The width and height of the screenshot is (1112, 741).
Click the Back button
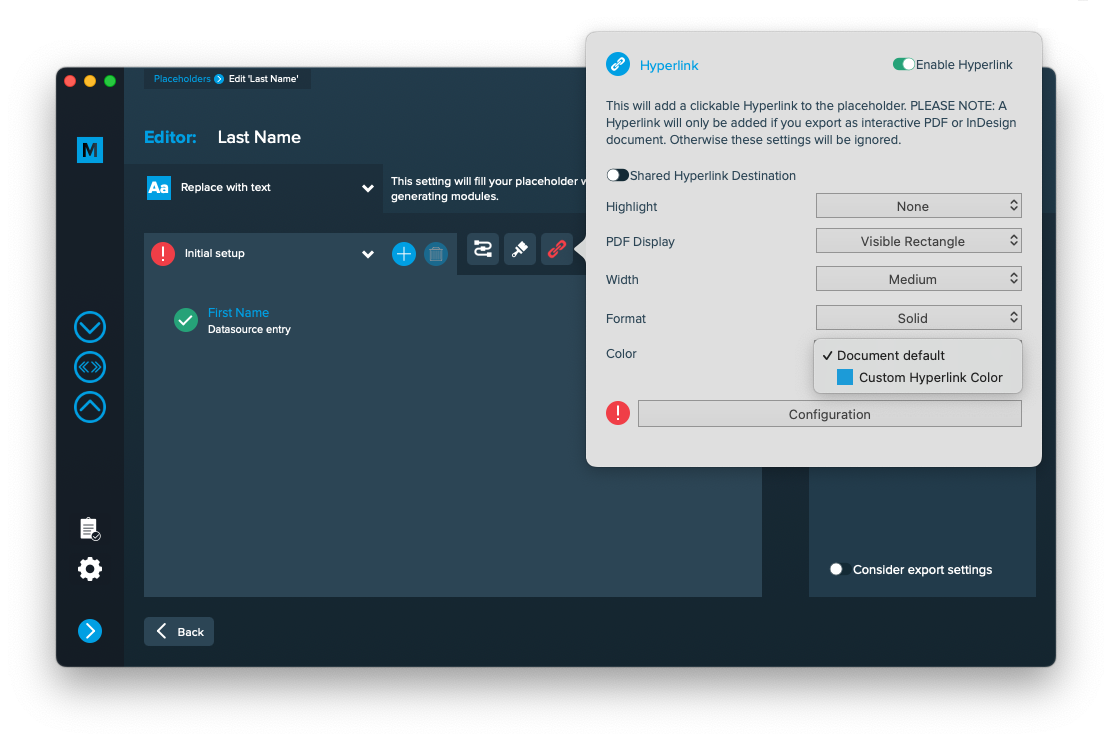coord(179,631)
